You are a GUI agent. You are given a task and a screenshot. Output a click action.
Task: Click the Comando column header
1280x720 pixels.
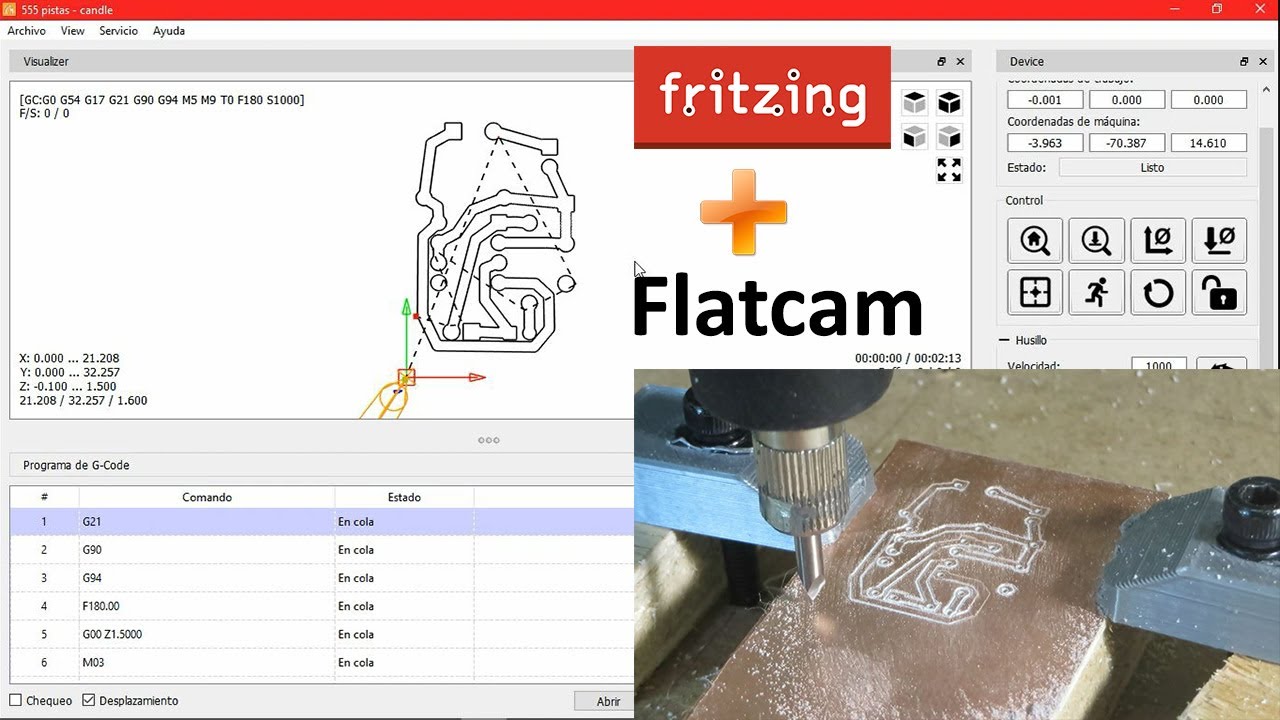click(x=207, y=497)
